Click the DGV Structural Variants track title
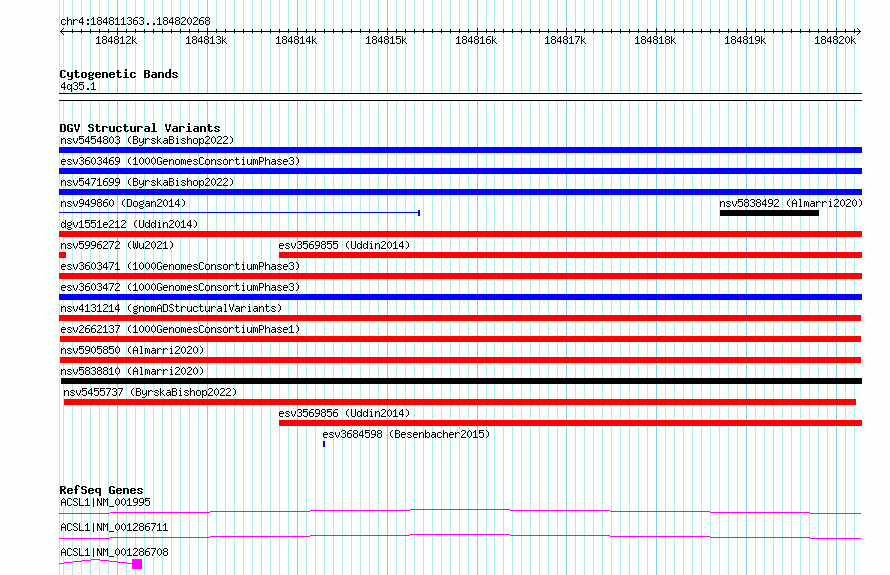This screenshot has width=890, height=575. pyautogui.click(x=140, y=128)
